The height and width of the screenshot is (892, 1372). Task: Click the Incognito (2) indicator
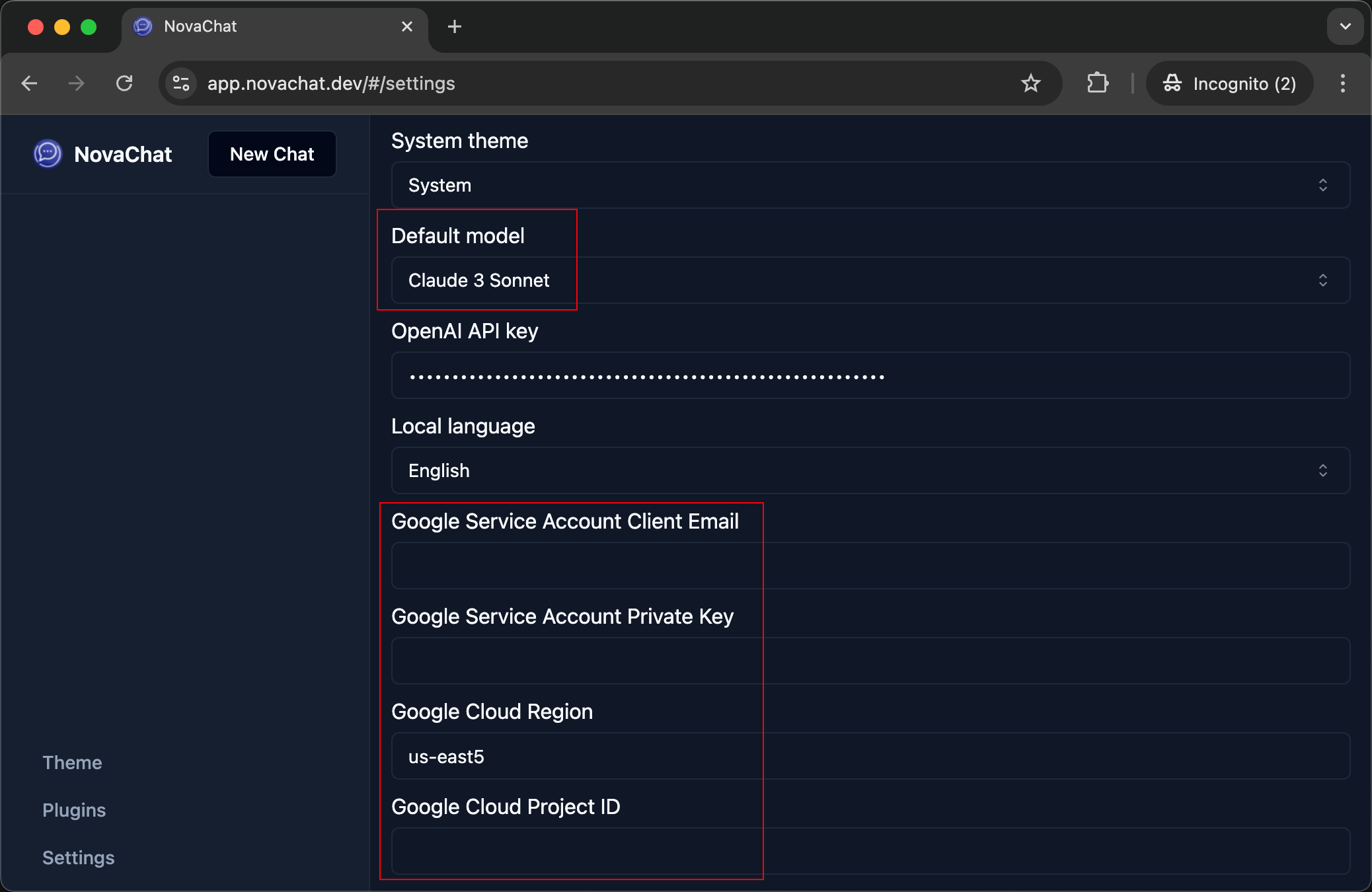(1229, 83)
